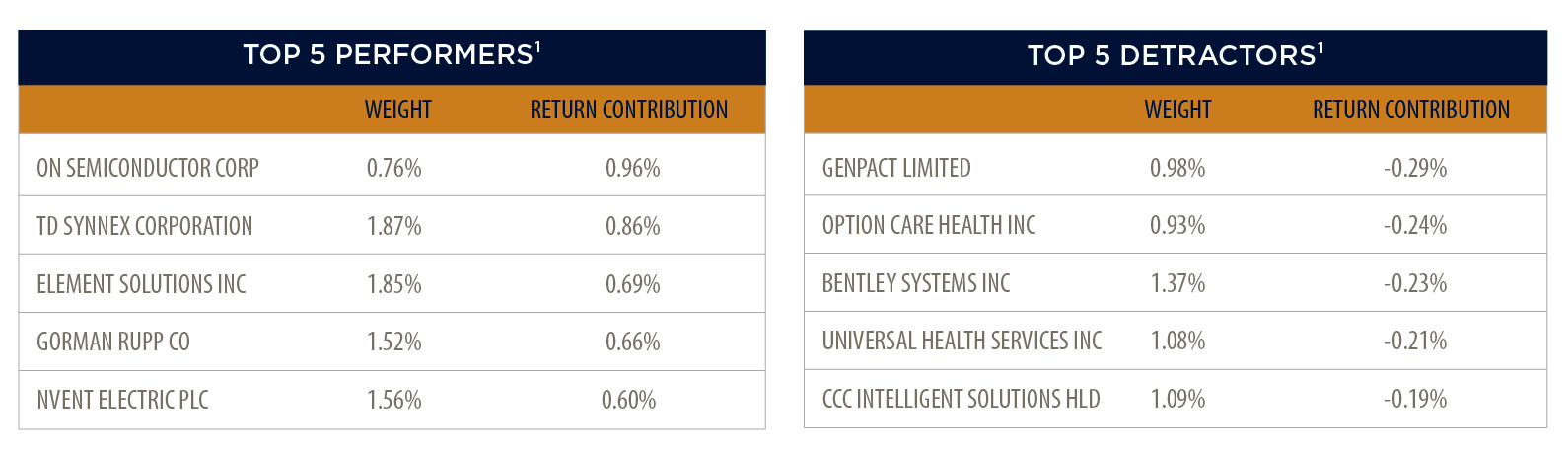Screen dimensions: 1568x458
Task: Click the 0.96% return contribution value
Action: pos(633,168)
